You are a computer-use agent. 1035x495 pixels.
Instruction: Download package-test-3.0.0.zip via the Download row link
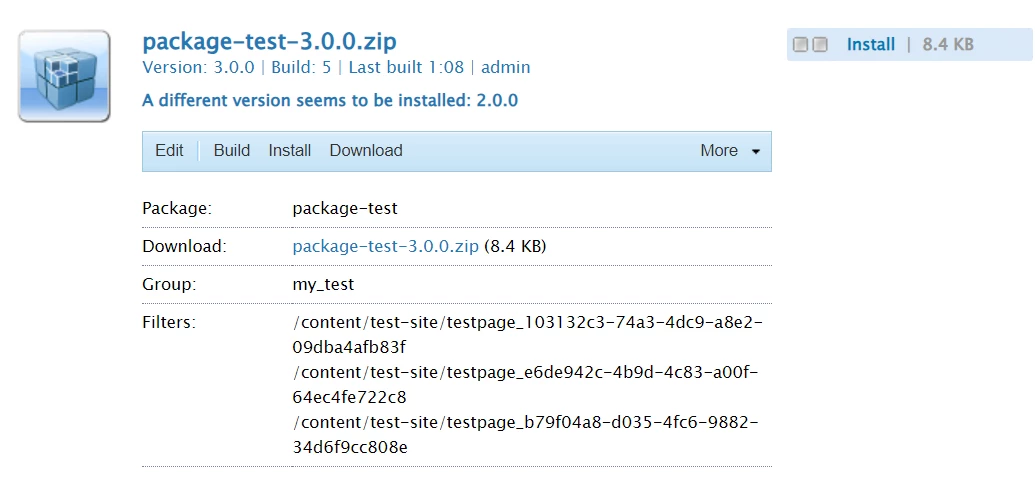coord(385,246)
